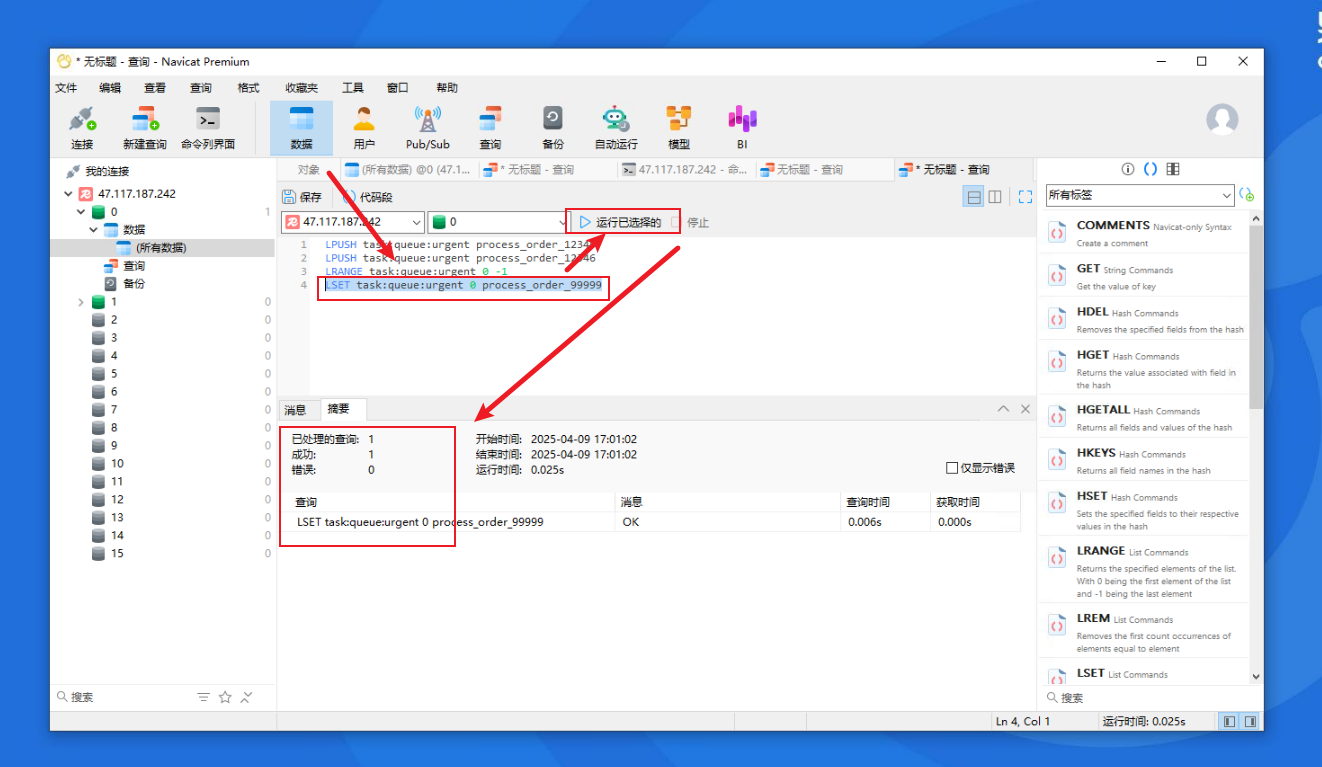This screenshot has height=767, width=1322.
Task: Close the result pane with X
Action: pos(1025,409)
